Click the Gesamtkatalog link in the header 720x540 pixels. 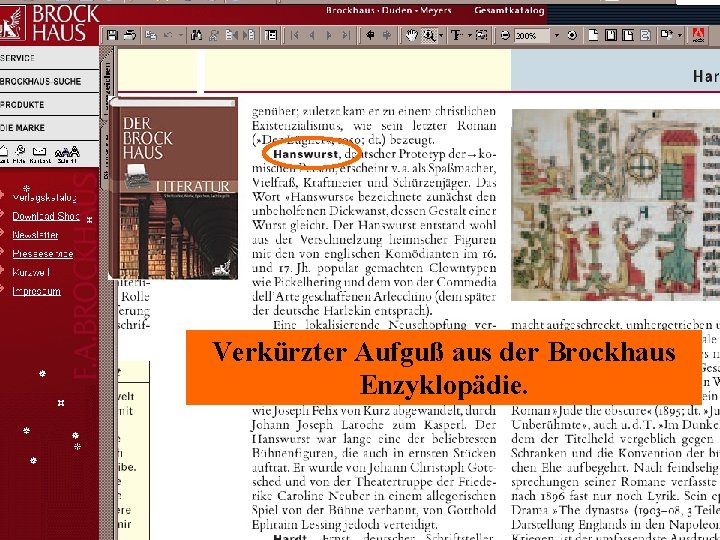click(509, 10)
